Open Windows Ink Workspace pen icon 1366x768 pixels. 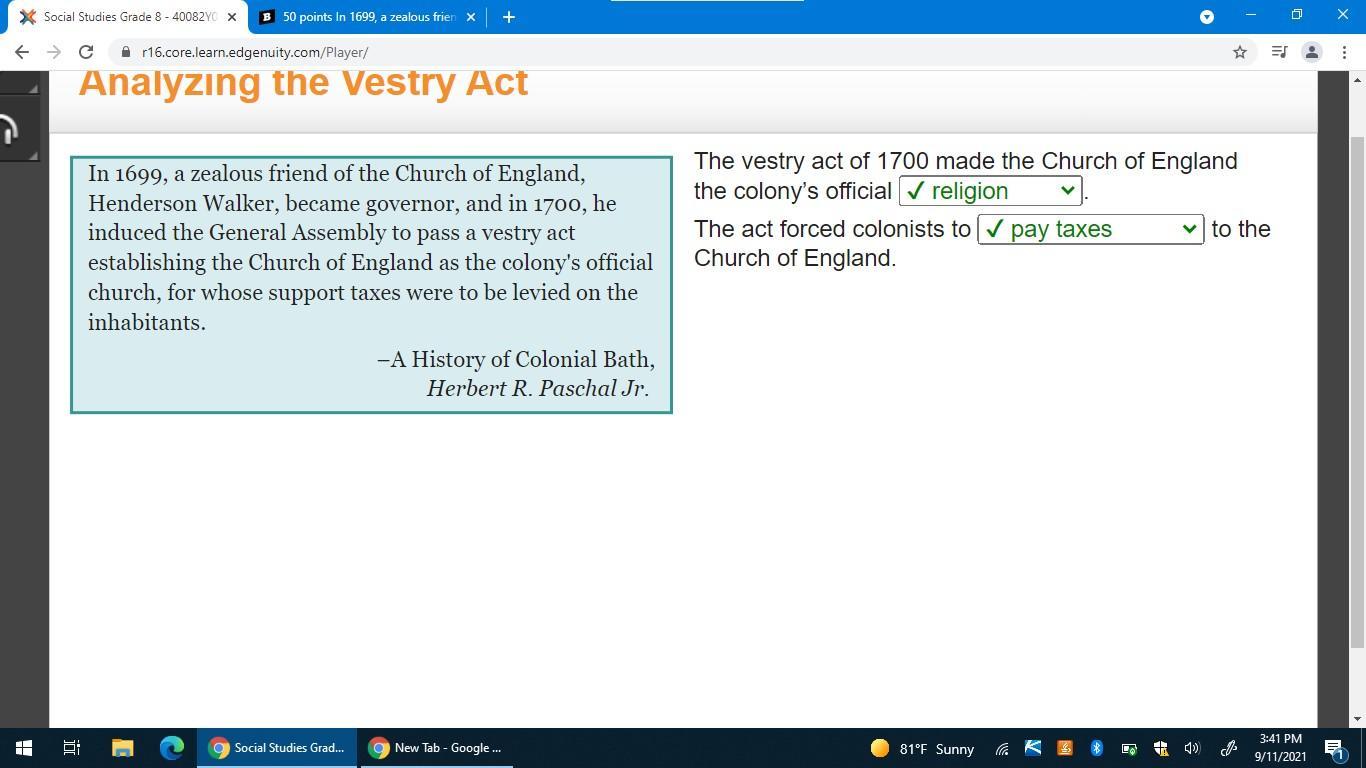[x=1229, y=748]
